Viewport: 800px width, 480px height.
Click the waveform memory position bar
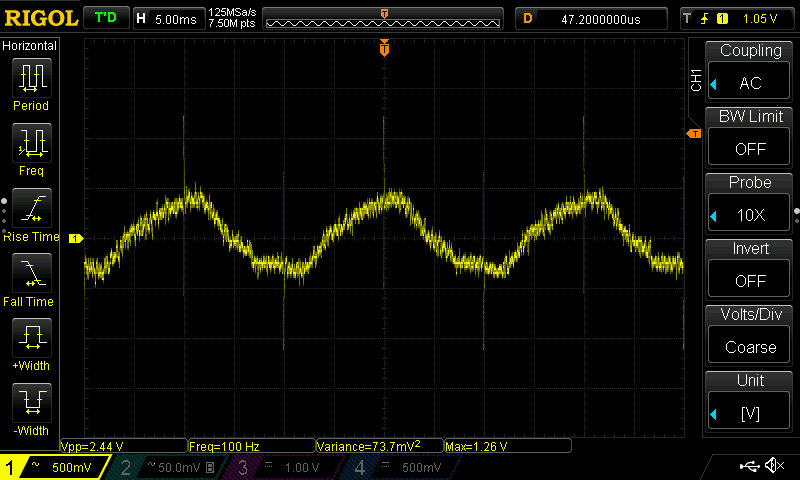click(384, 18)
